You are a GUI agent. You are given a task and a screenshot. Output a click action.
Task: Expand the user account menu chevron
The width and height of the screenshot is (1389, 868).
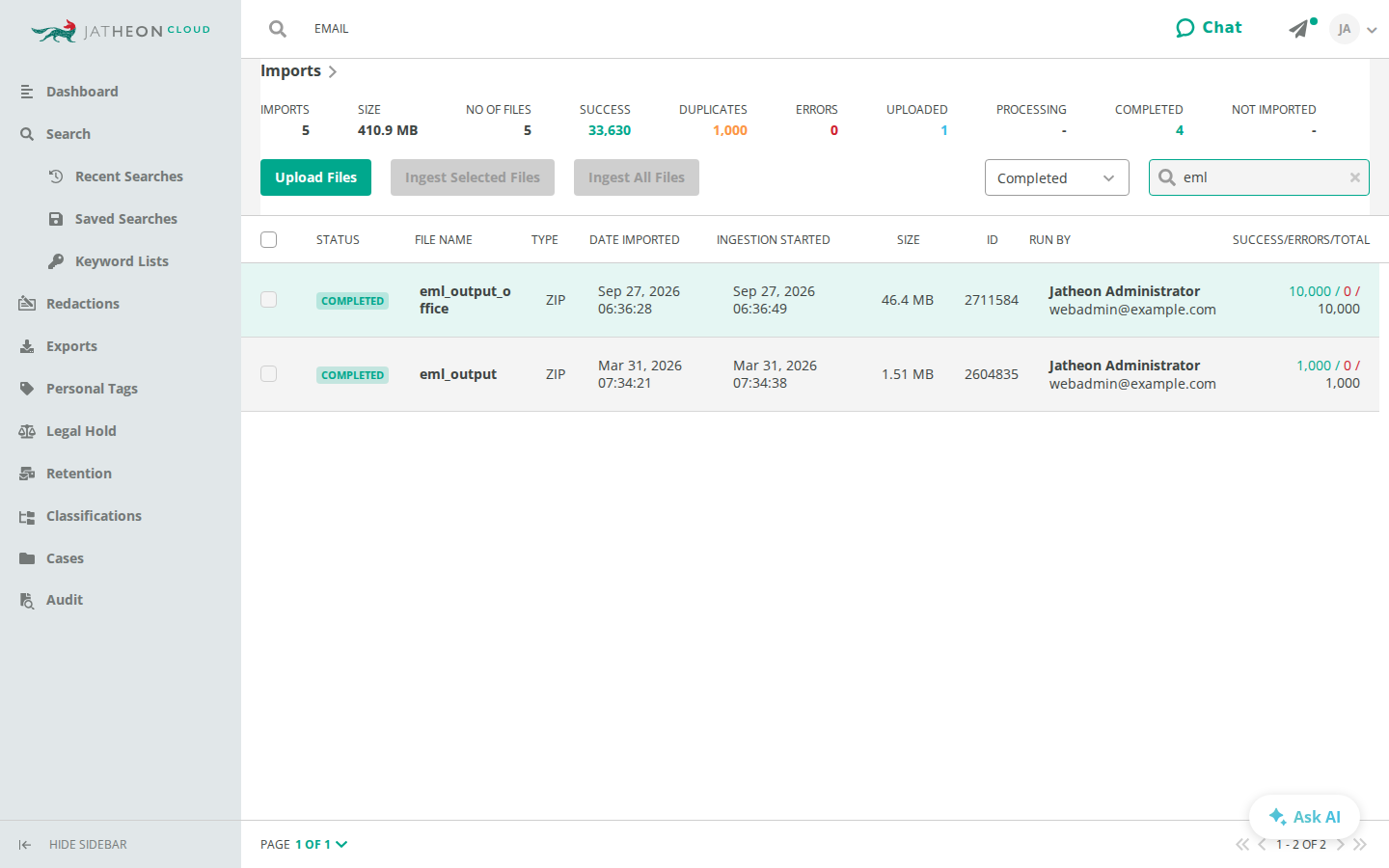pos(1372,30)
